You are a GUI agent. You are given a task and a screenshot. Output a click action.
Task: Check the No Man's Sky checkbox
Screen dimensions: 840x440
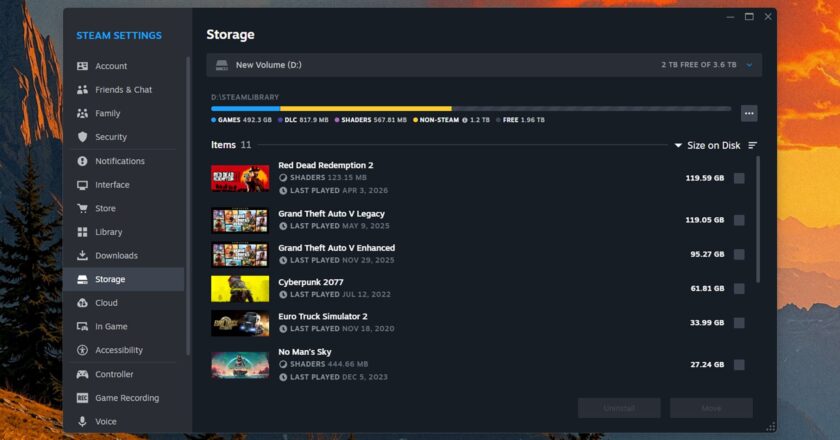(x=739, y=364)
